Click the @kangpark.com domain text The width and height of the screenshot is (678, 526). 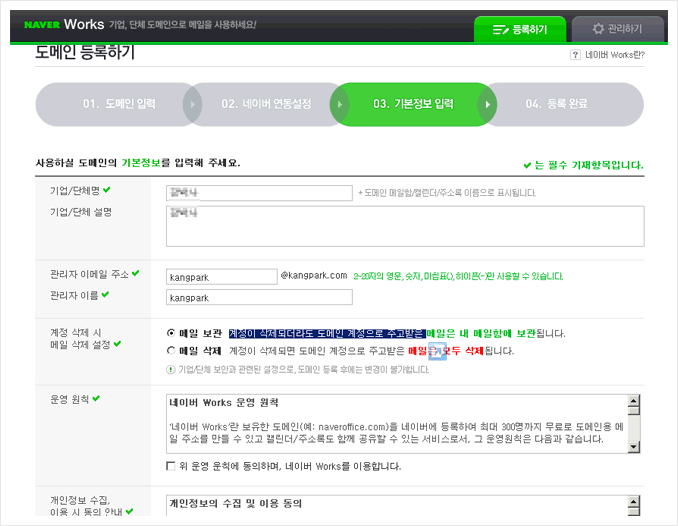coord(314,276)
